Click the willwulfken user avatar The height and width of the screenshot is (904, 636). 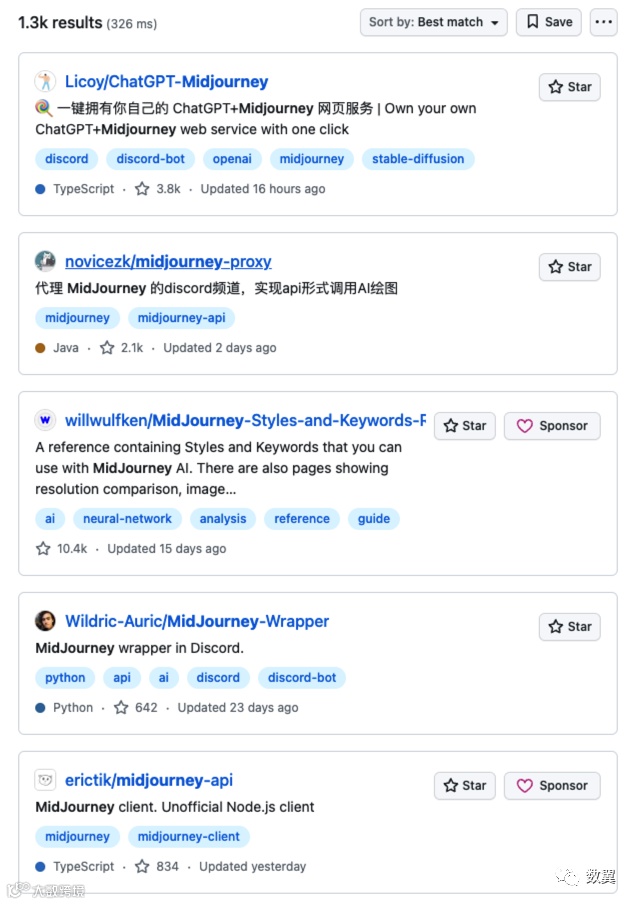[x=45, y=420]
